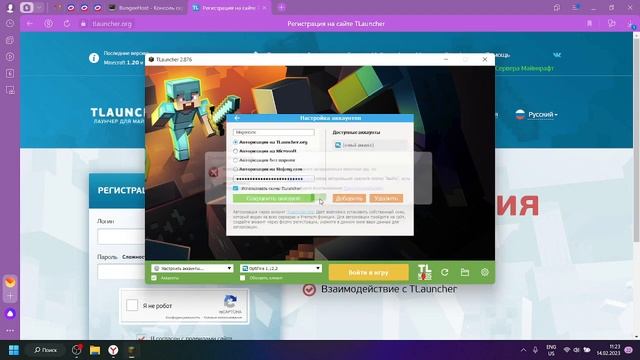Toggle the agree with site rules checkbox
The height and width of the screenshot is (360, 640).
[141, 338]
